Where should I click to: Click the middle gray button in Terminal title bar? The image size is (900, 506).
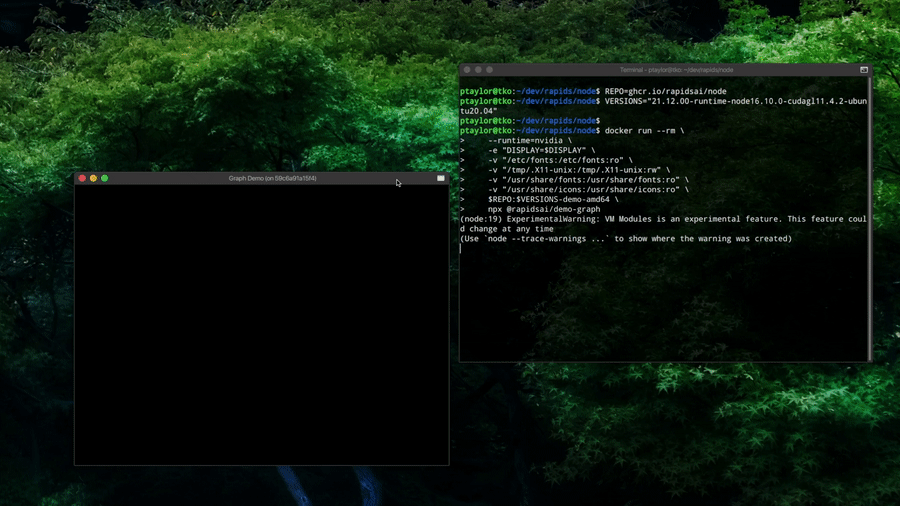478,70
